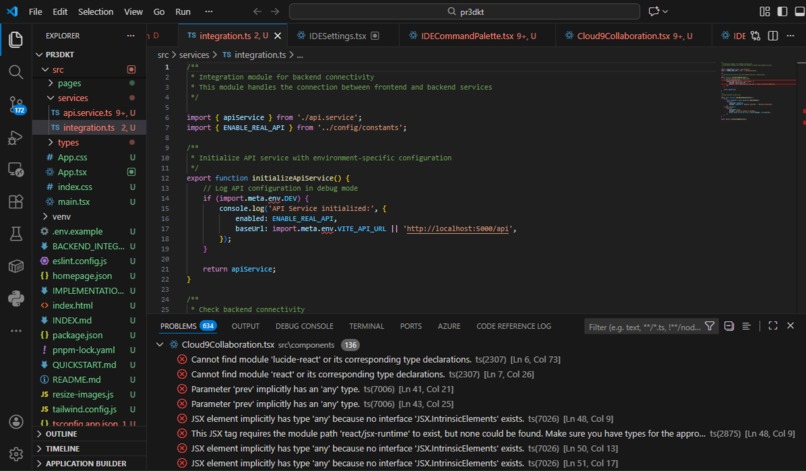Open api.service.ts in the explorer

point(89,113)
